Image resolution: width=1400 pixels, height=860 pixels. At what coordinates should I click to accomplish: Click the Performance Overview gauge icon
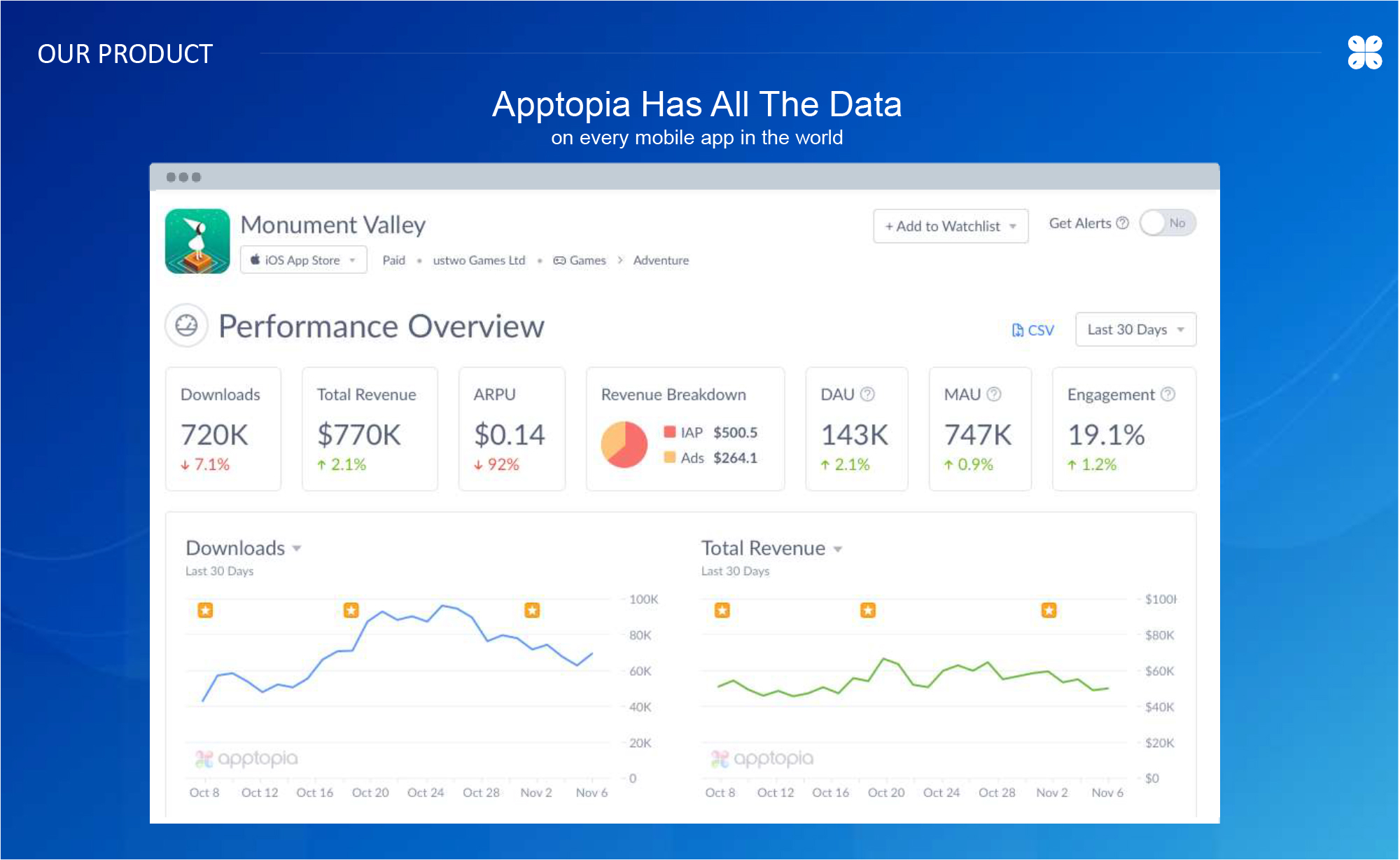186,326
